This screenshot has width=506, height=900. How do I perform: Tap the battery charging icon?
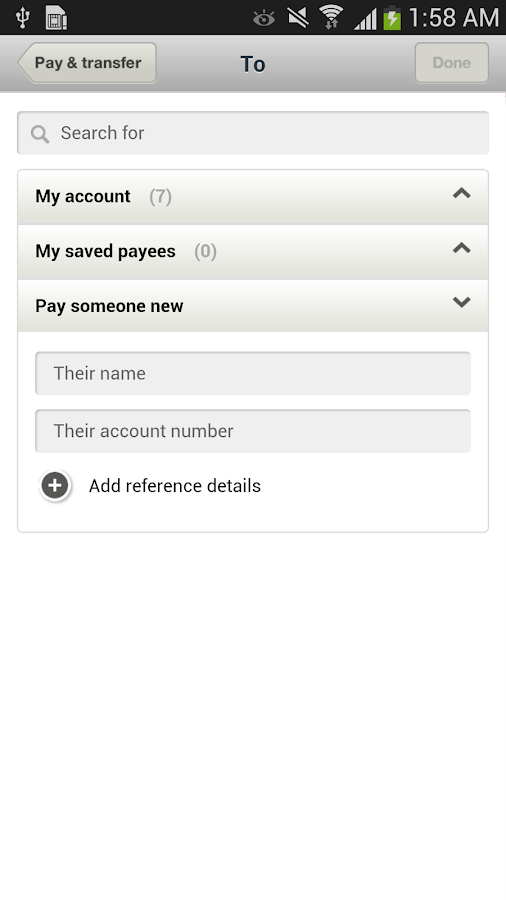[x=392, y=17]
